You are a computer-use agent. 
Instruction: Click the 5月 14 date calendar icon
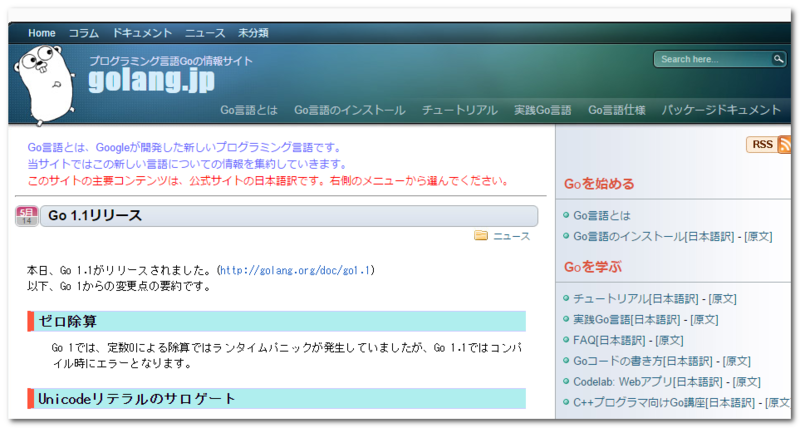point(27,216)
